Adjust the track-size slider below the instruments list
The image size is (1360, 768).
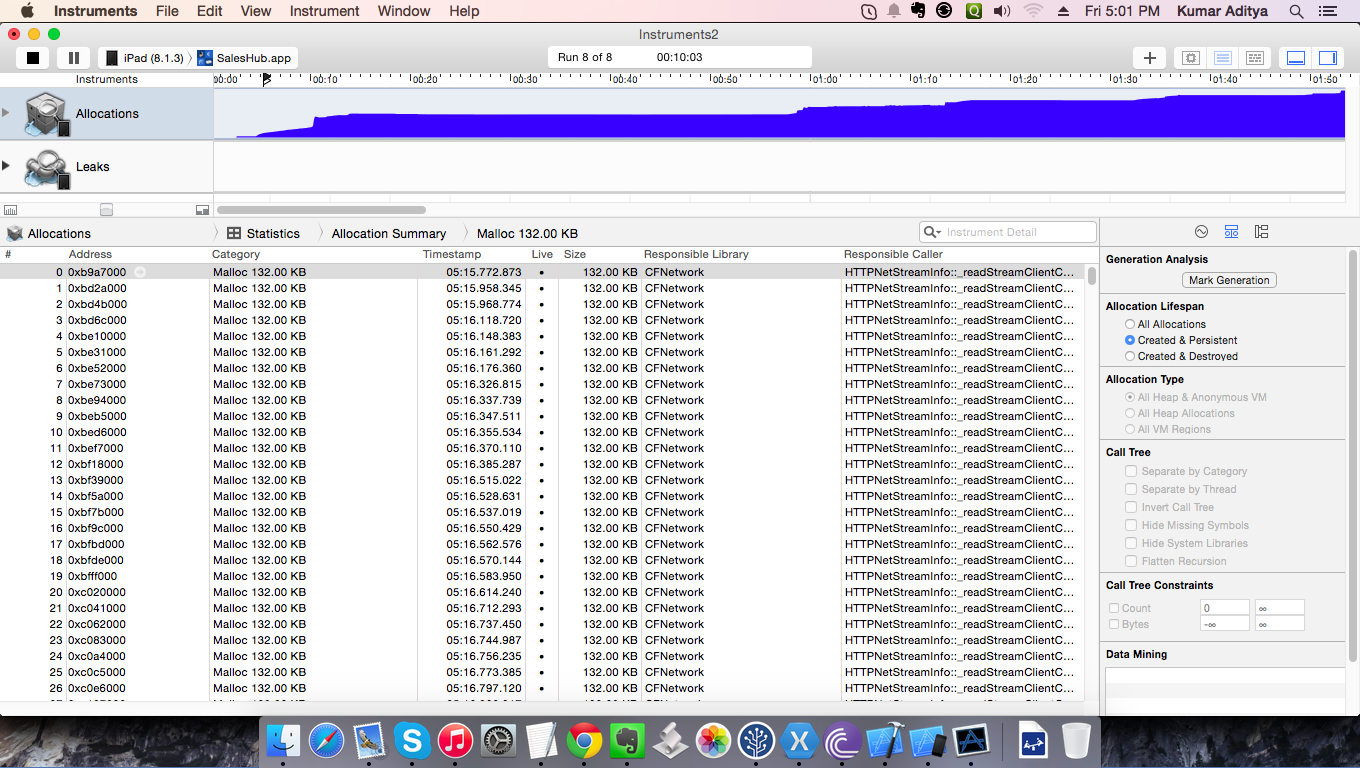(107, 210)
